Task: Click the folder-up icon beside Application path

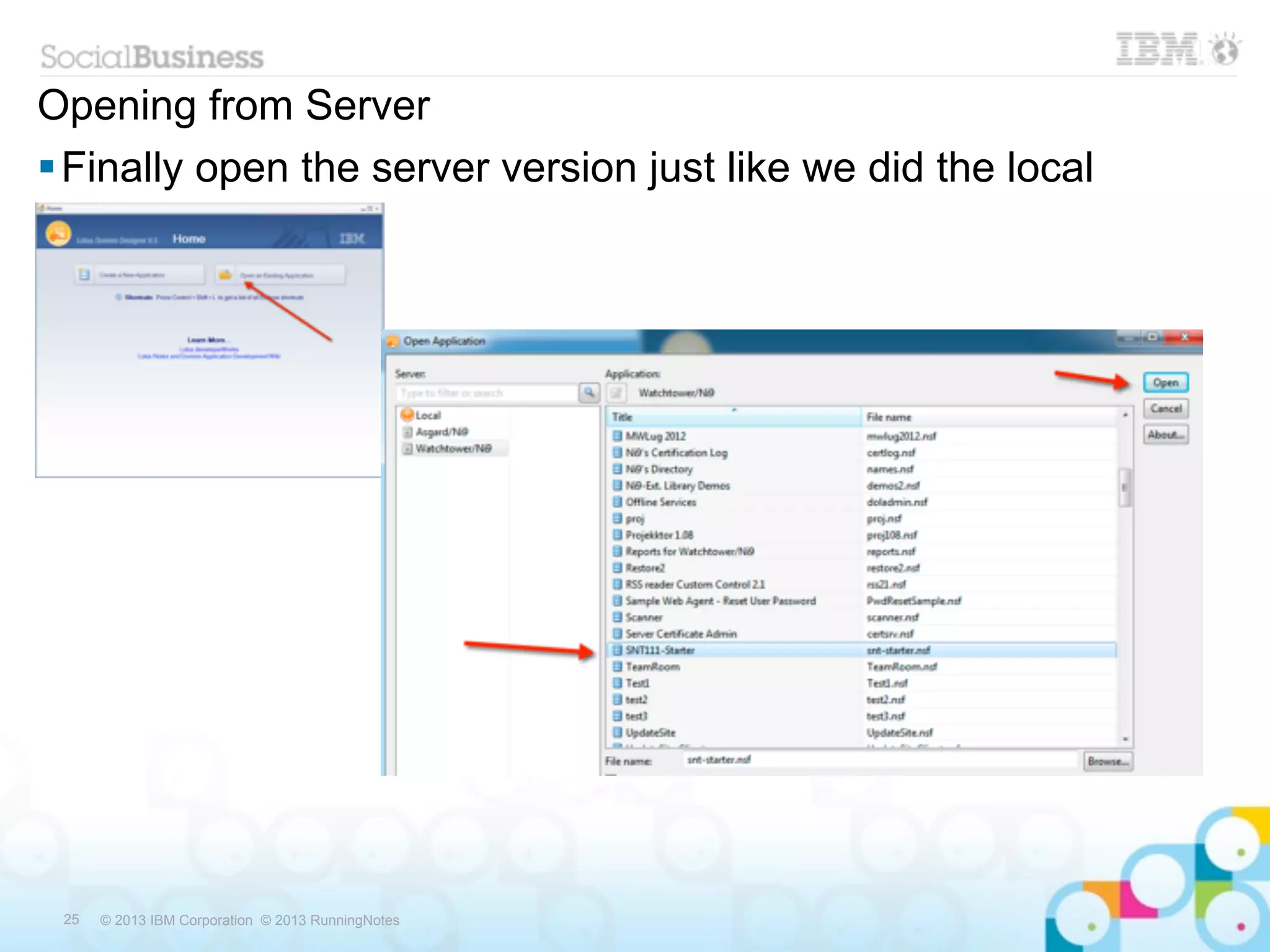Action: (x=616, y=392)
